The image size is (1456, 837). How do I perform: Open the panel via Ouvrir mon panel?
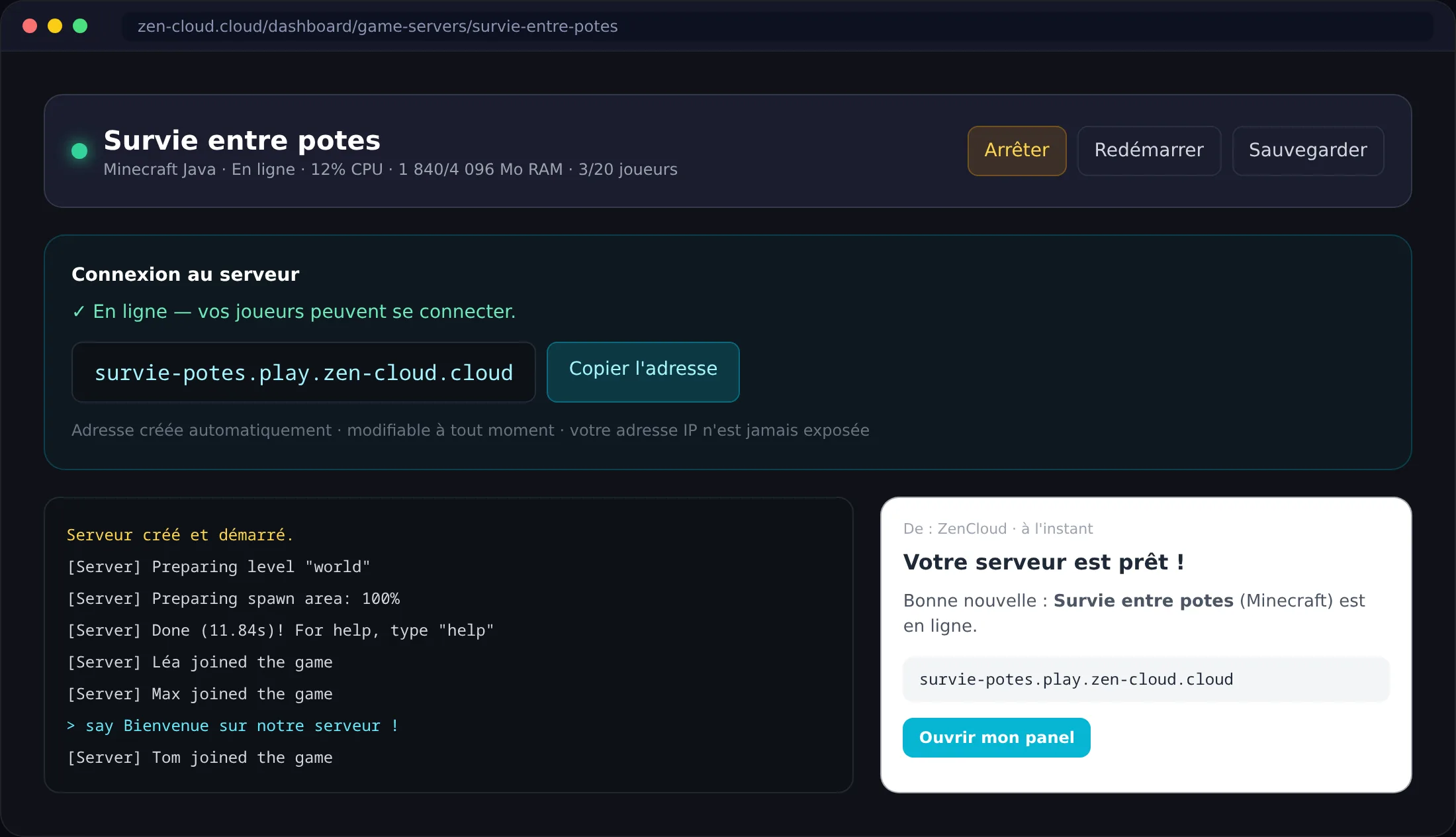pos(996,737)
